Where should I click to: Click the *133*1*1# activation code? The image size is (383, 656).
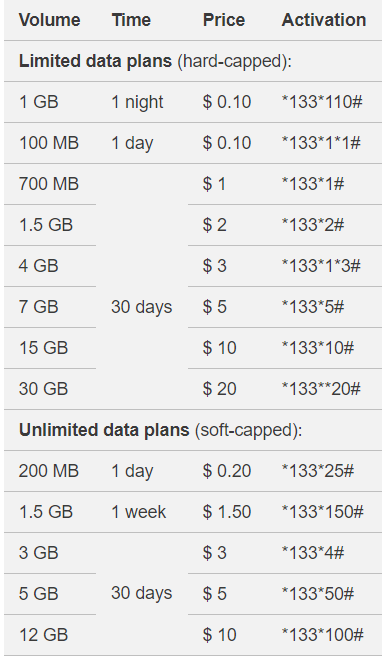click(321, 143)
